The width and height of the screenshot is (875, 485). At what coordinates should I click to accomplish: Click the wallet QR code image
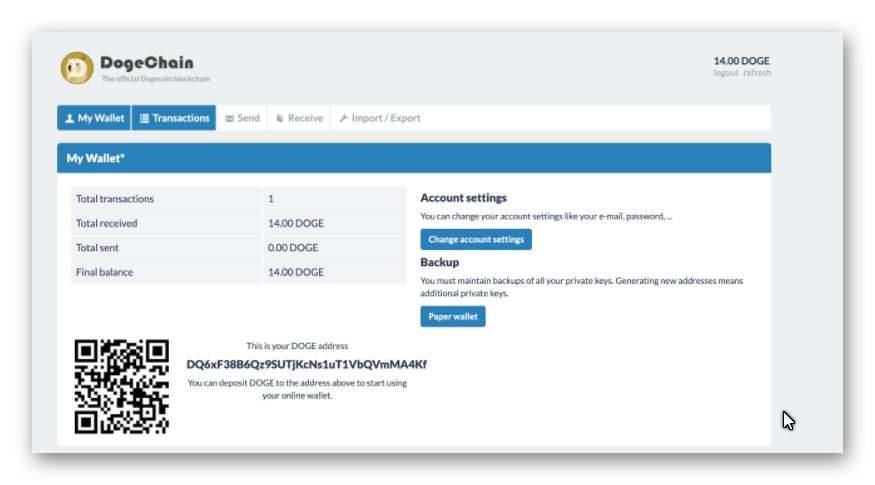click(x=122, y=386)
